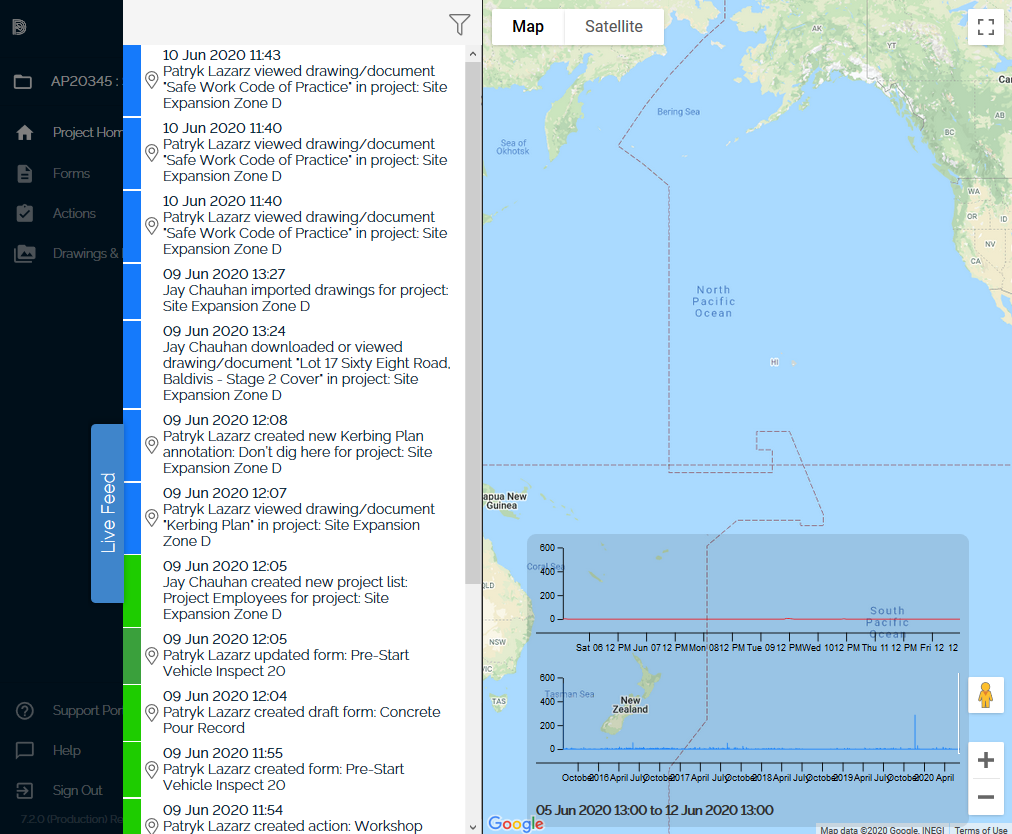This screenshot has height=834, width=1012.
Task: Click the app logo icon
Action: click(x=19, y=26)
